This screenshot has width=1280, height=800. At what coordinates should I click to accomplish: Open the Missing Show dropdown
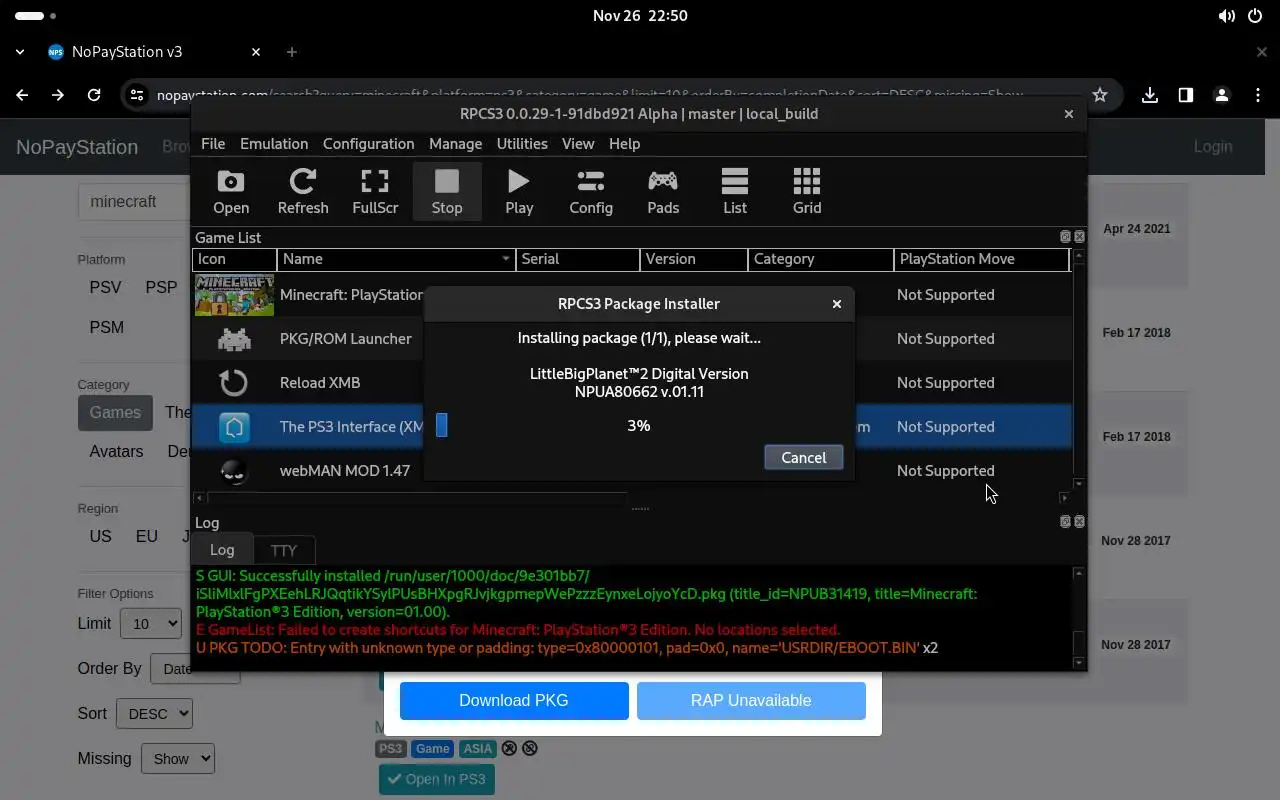pyautogui.click(x=178, y=759)
